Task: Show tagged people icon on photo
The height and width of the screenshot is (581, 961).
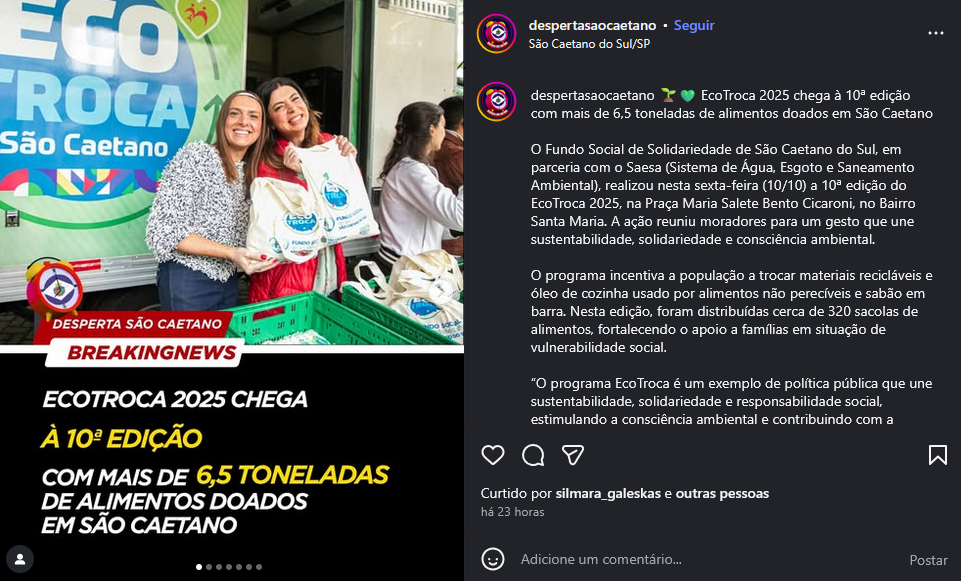Action: click(20, 559)
